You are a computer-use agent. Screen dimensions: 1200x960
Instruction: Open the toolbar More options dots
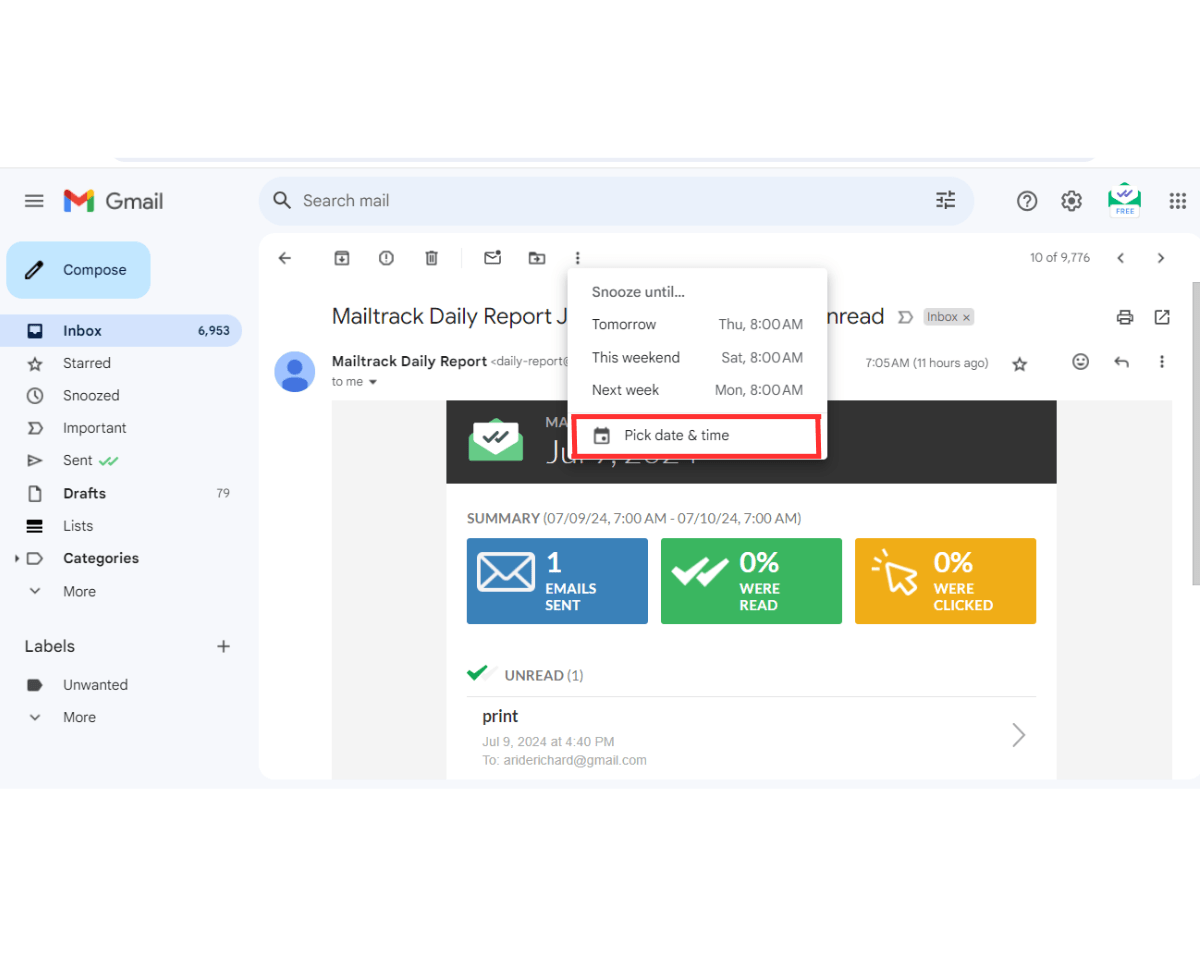(x=578, y=258)
